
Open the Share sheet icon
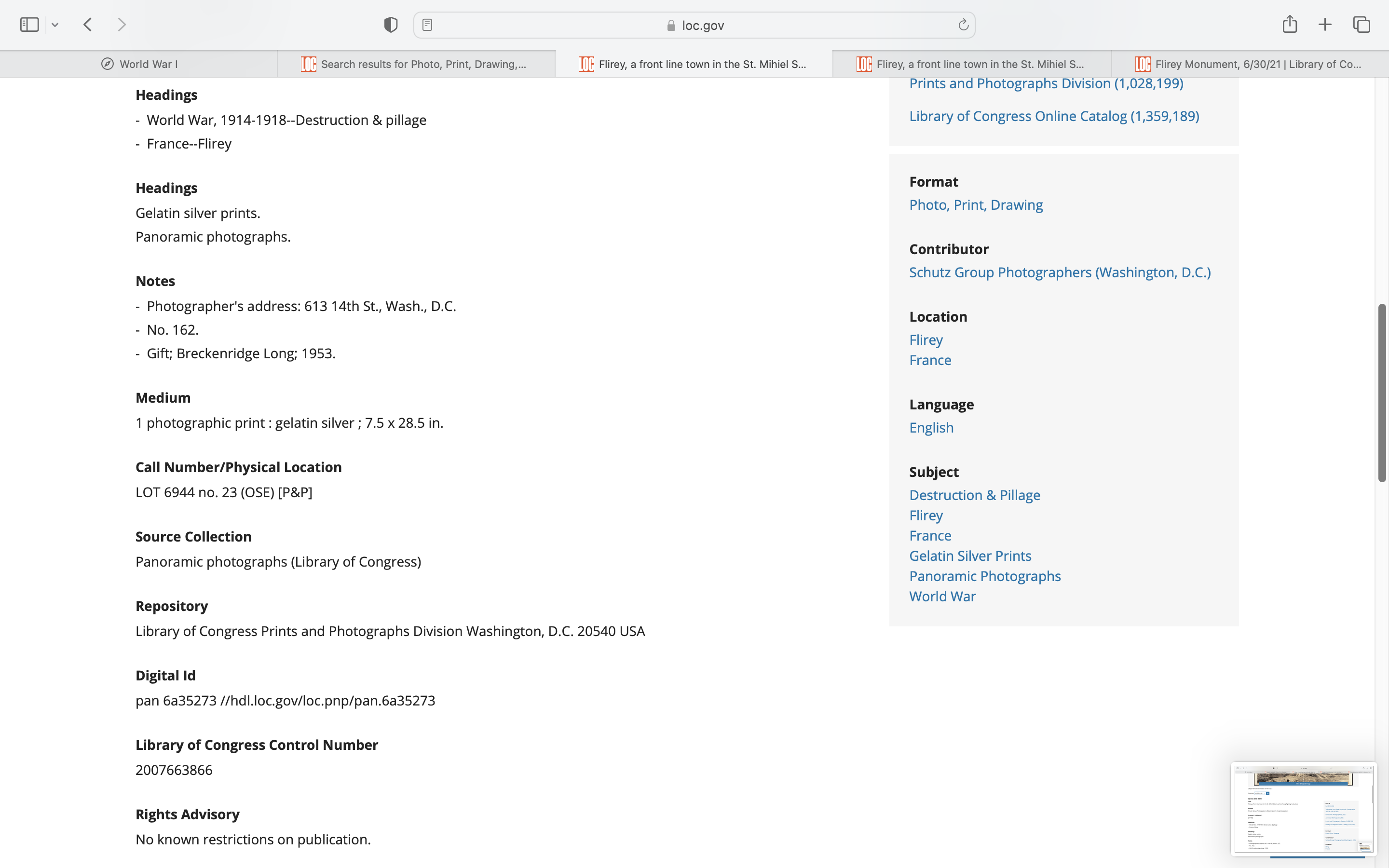coord(1289,24)
